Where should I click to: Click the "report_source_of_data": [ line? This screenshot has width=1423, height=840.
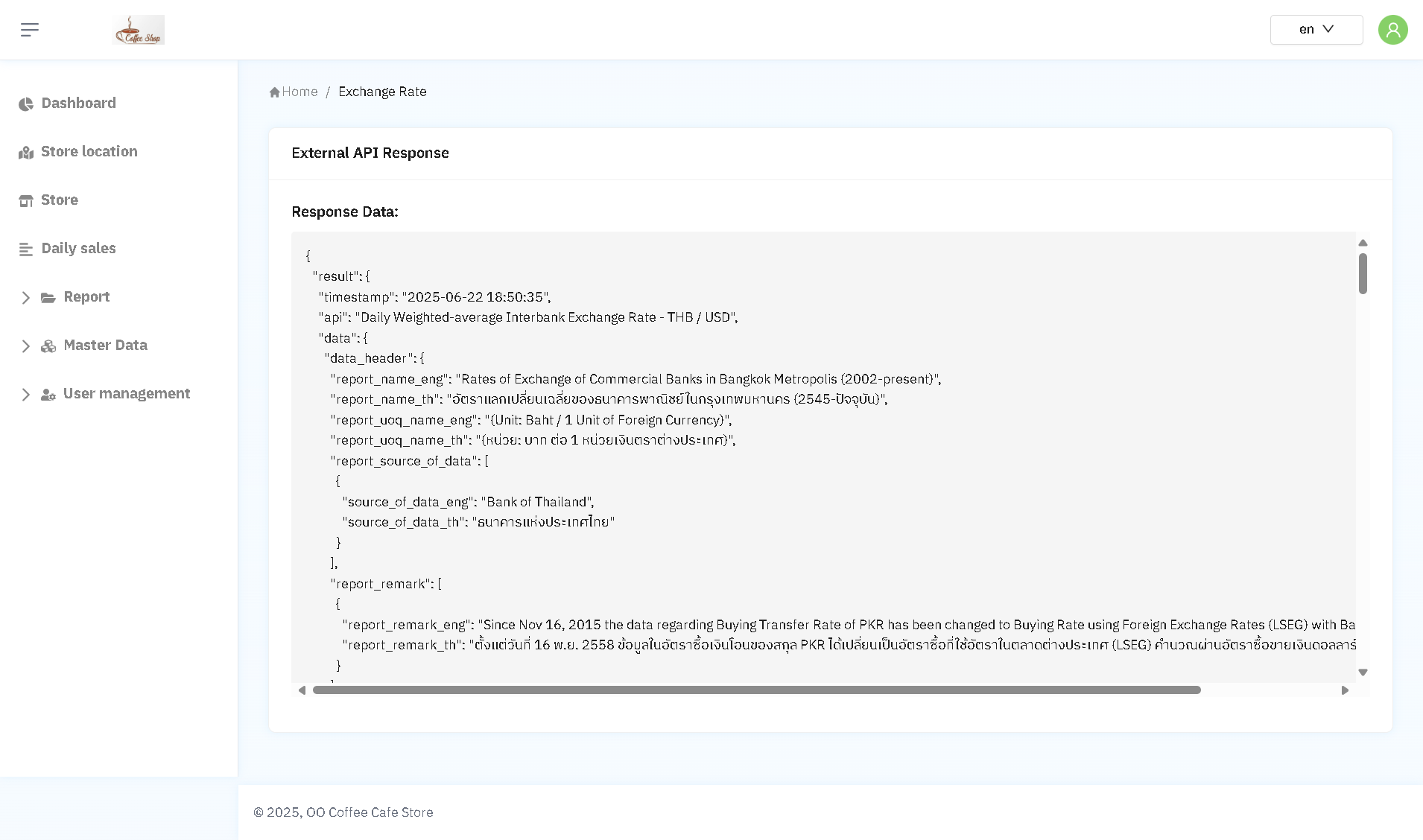point(410,461)
